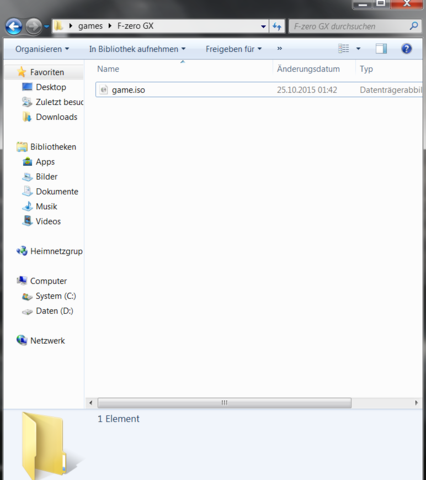Click the Bibliotheken icon

[x=22, y=147]
